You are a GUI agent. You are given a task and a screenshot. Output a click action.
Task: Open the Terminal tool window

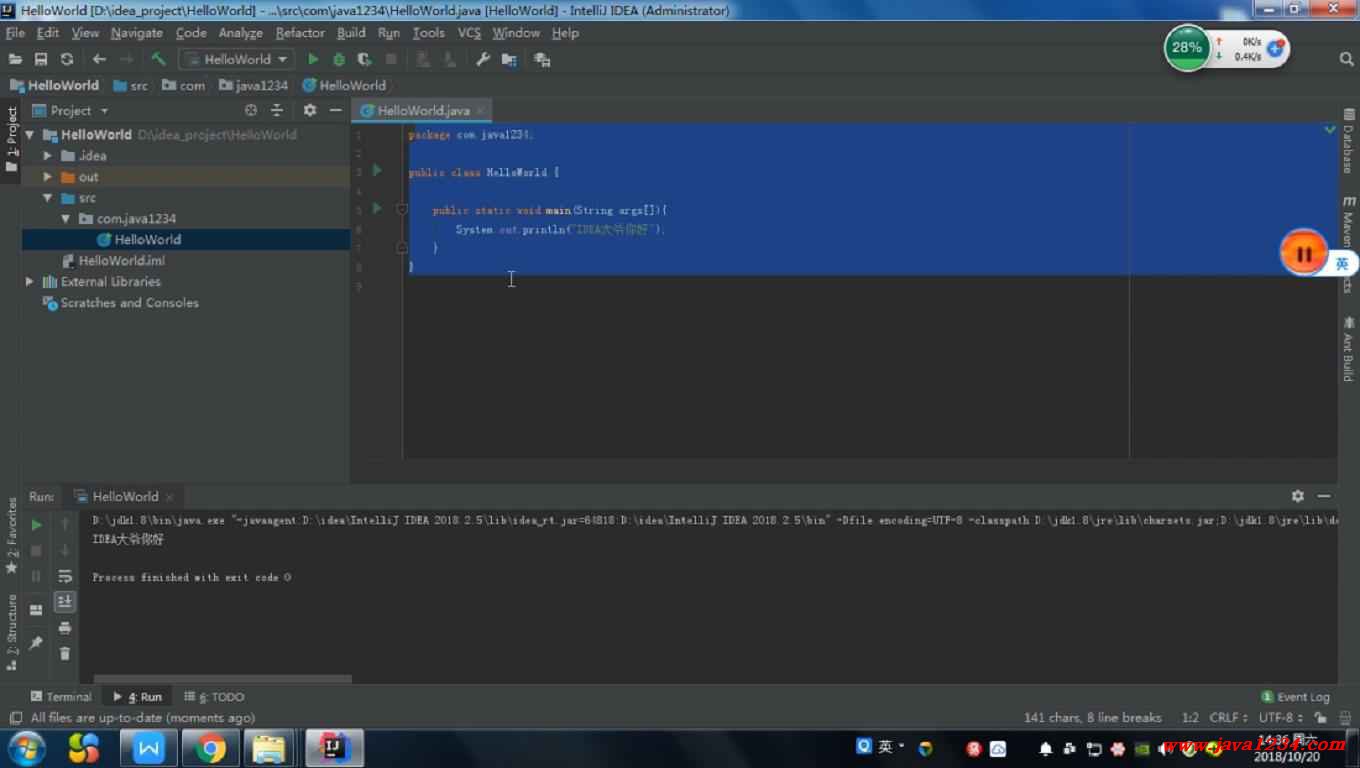point(61,697)
